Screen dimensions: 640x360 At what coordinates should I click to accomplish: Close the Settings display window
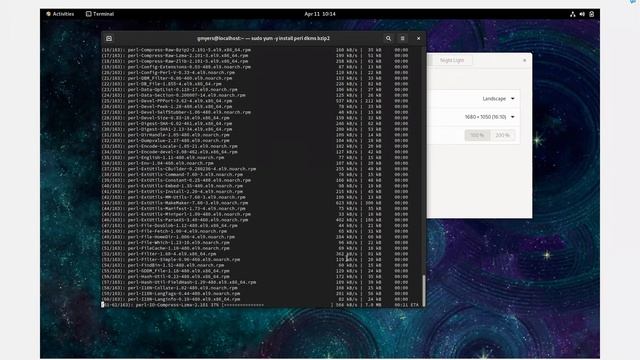[524, 60]
